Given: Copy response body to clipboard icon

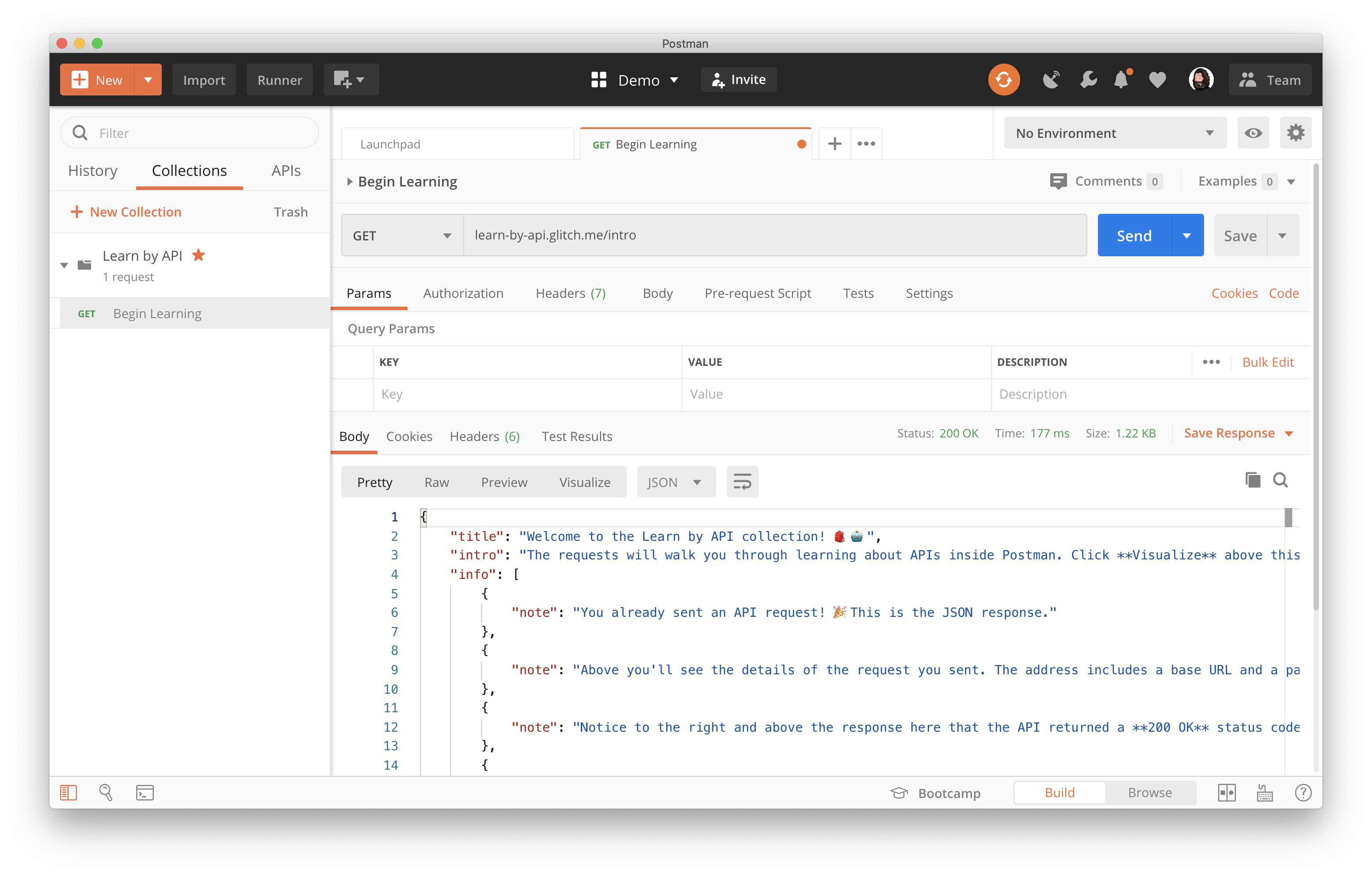Looking at the screenshot, I should 1252,480.
